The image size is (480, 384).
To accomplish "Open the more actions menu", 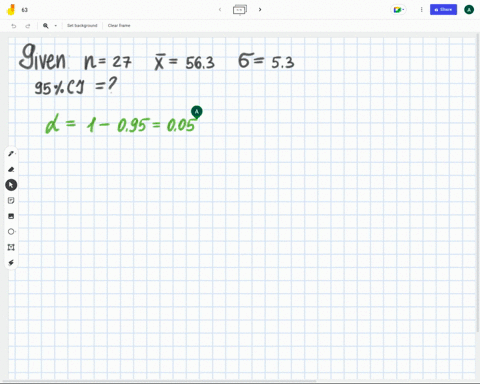I will 421,10.
